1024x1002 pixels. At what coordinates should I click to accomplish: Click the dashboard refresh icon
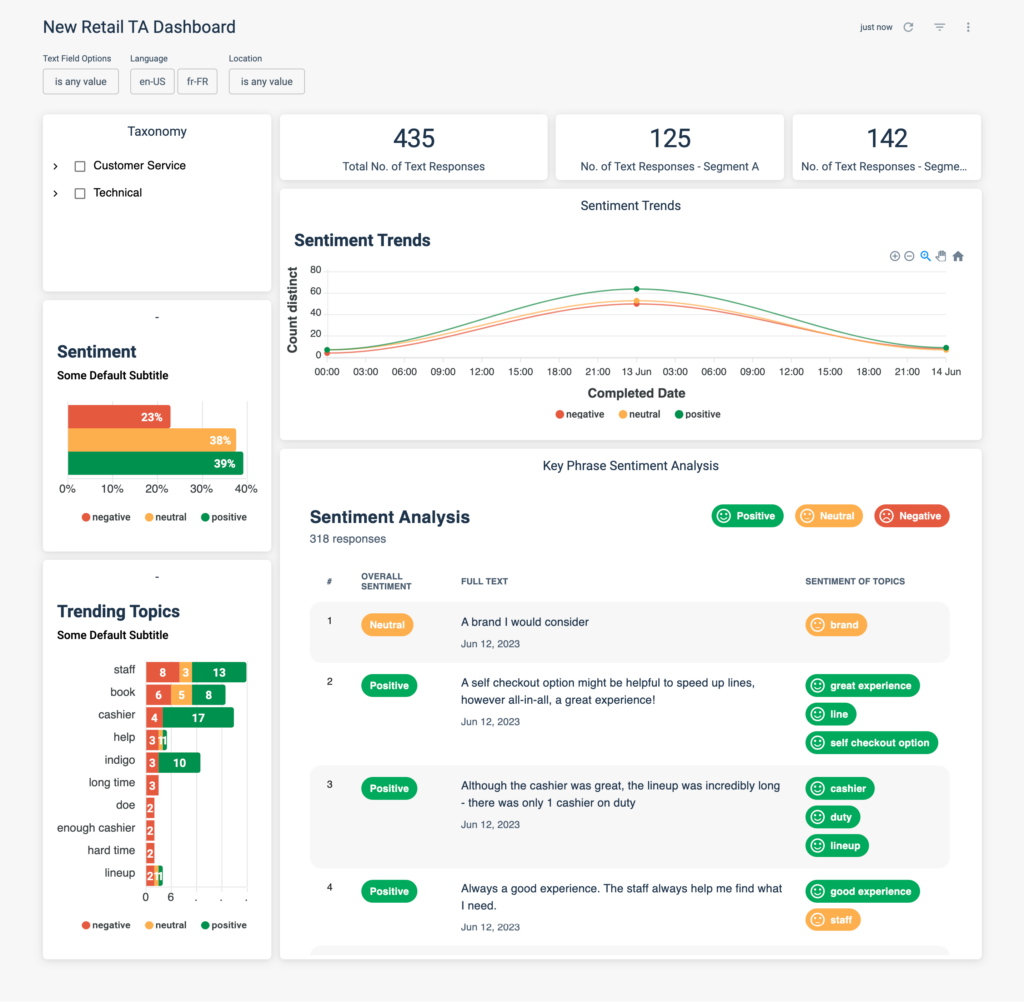point(908,27)
